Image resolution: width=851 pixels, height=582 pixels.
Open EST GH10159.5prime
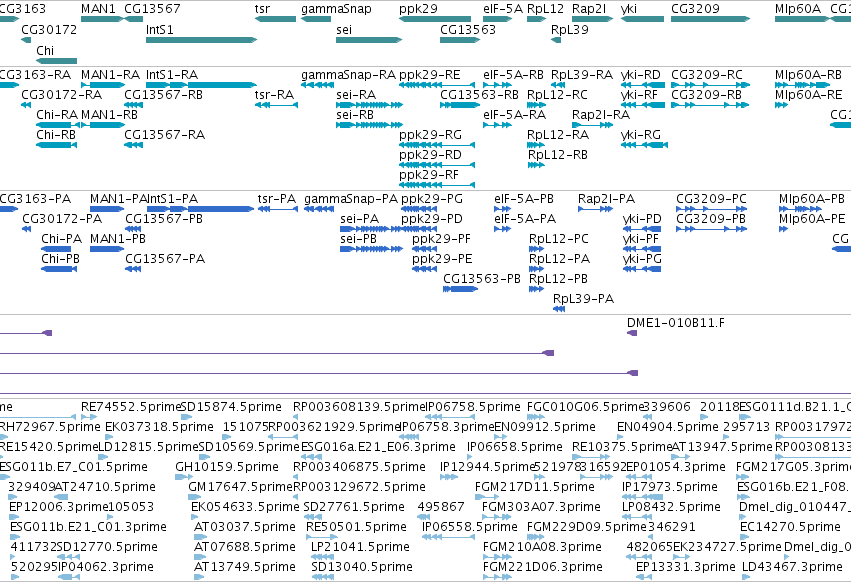pyautogui.click(x=227, y=467)
